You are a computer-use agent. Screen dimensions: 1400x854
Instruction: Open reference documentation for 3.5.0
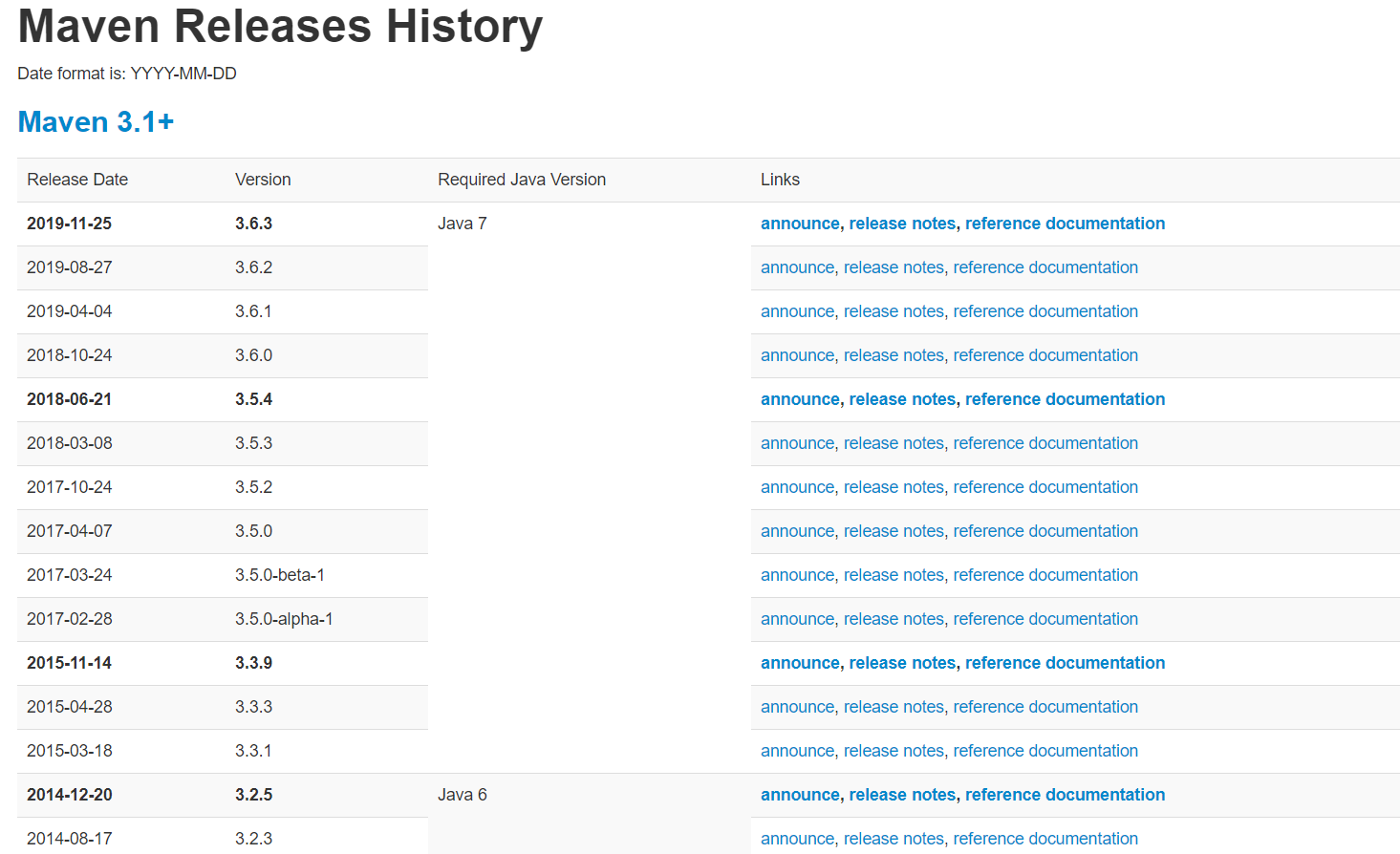tap(1045, 531)
